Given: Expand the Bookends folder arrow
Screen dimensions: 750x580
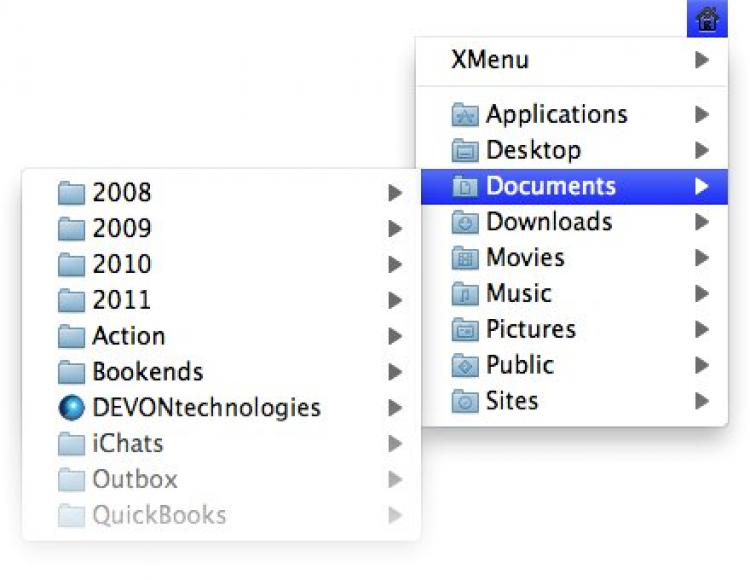Looking at the screenshot, I should coord(395,372).
